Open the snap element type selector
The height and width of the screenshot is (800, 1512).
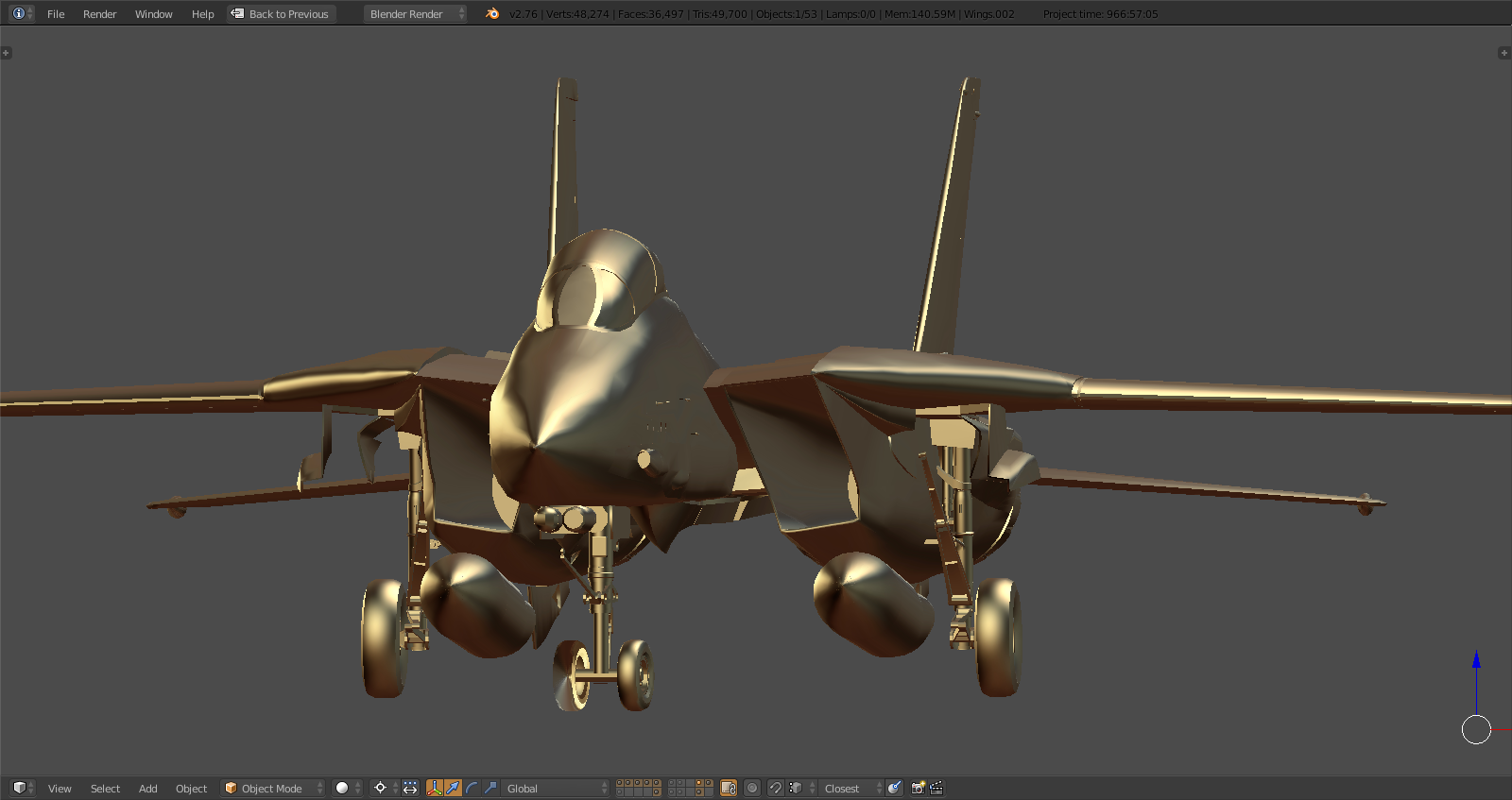pyautogui.click(x=801, y=788)
